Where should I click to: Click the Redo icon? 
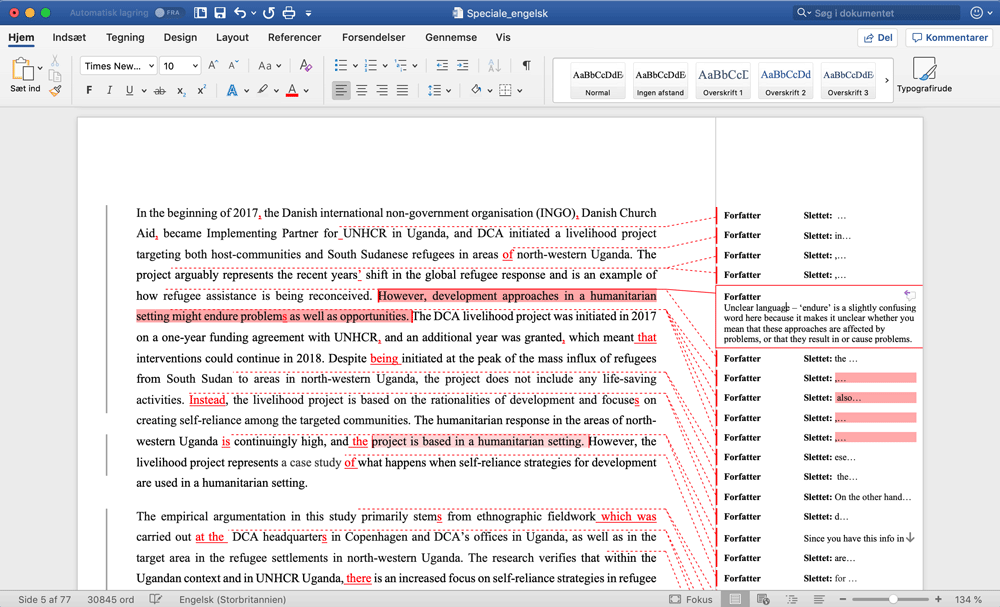[268, 13]
